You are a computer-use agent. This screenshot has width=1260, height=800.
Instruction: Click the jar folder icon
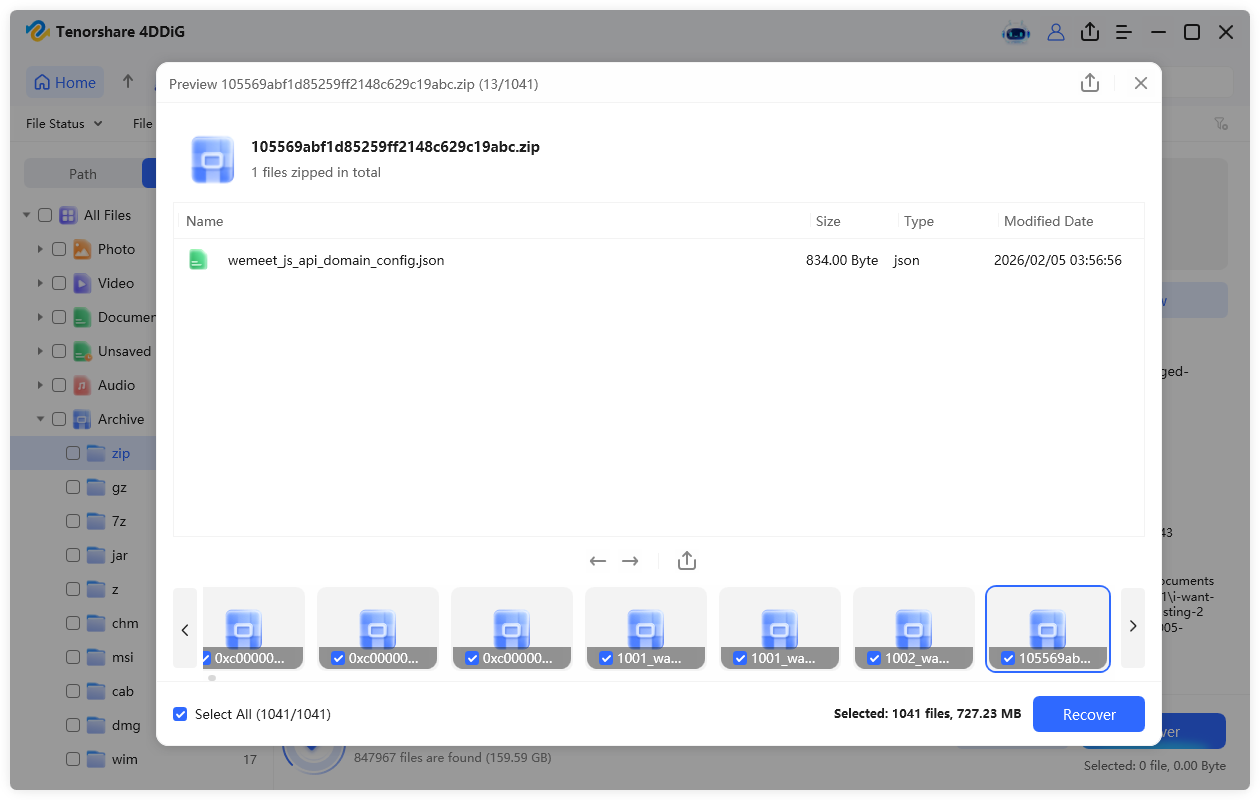(96, 555)
